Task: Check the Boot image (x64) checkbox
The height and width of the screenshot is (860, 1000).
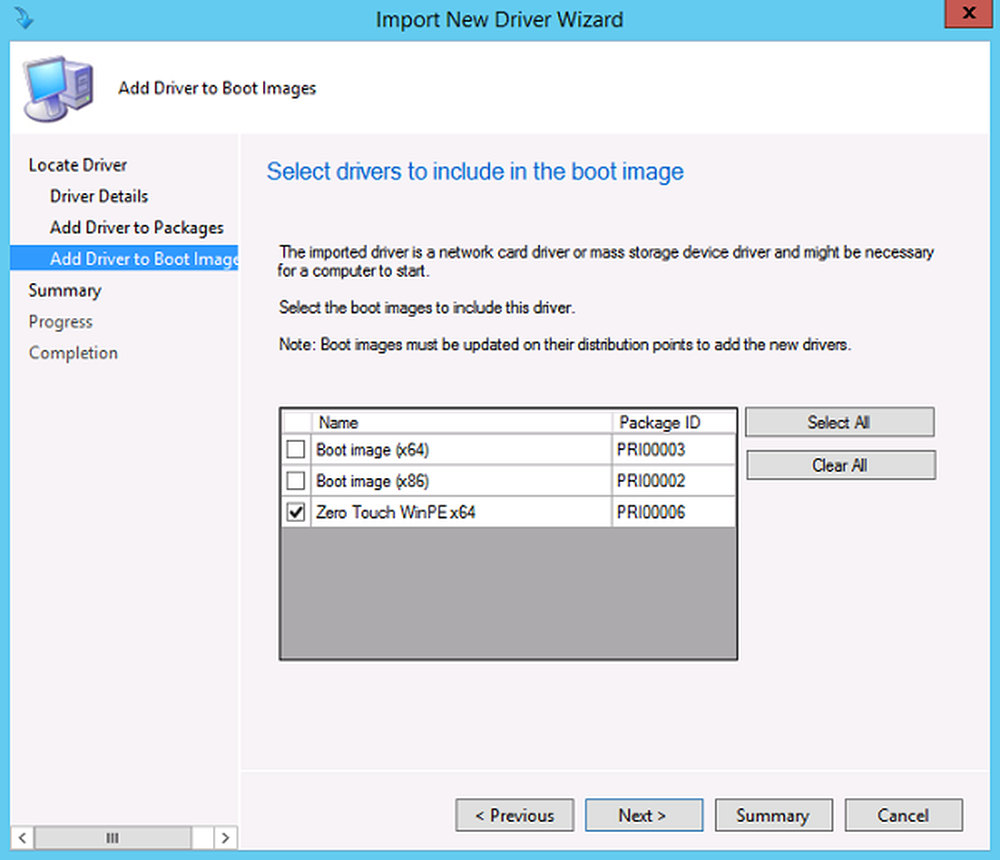Action: pyautogui.click(x=296, y=450)
